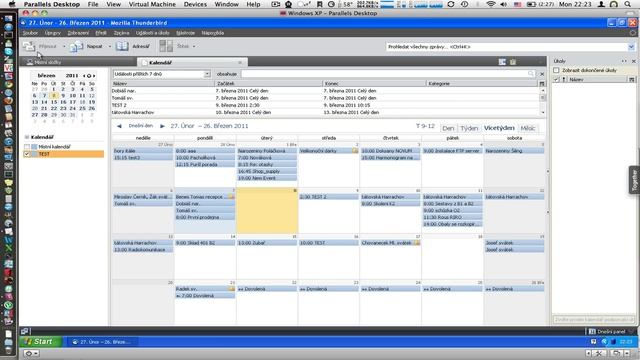Open the Napsat dropdown arrow
Screen dimensions: 640x360
[x=110, y=47]
